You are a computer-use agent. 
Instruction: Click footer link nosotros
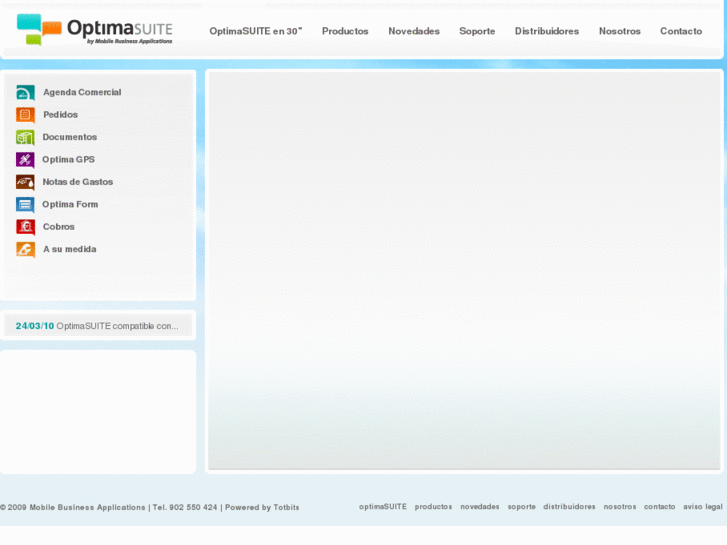pyautogui.click(x=619, y=507)
